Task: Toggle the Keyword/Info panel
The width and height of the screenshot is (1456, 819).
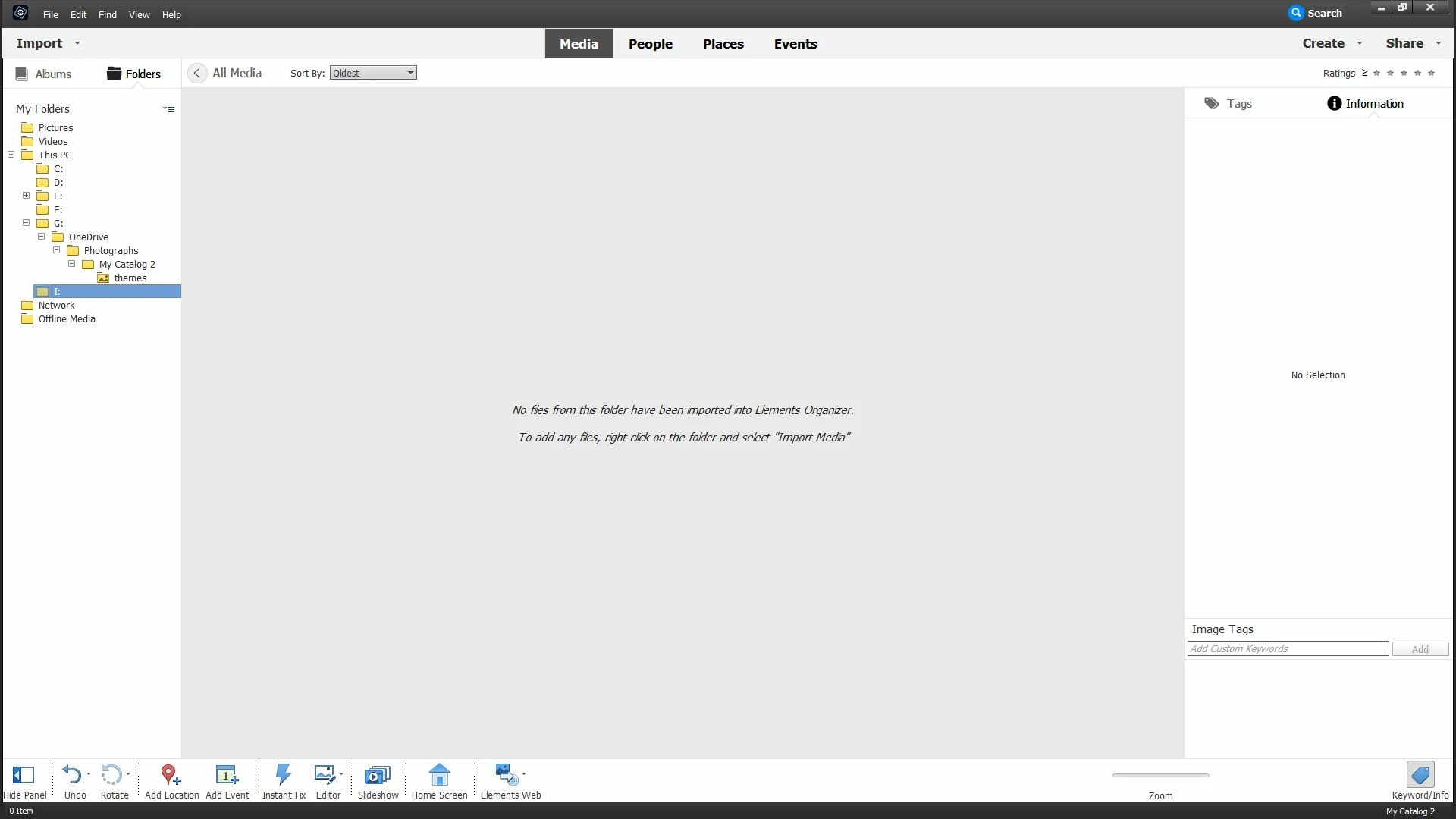Action: click(1420, 775)
